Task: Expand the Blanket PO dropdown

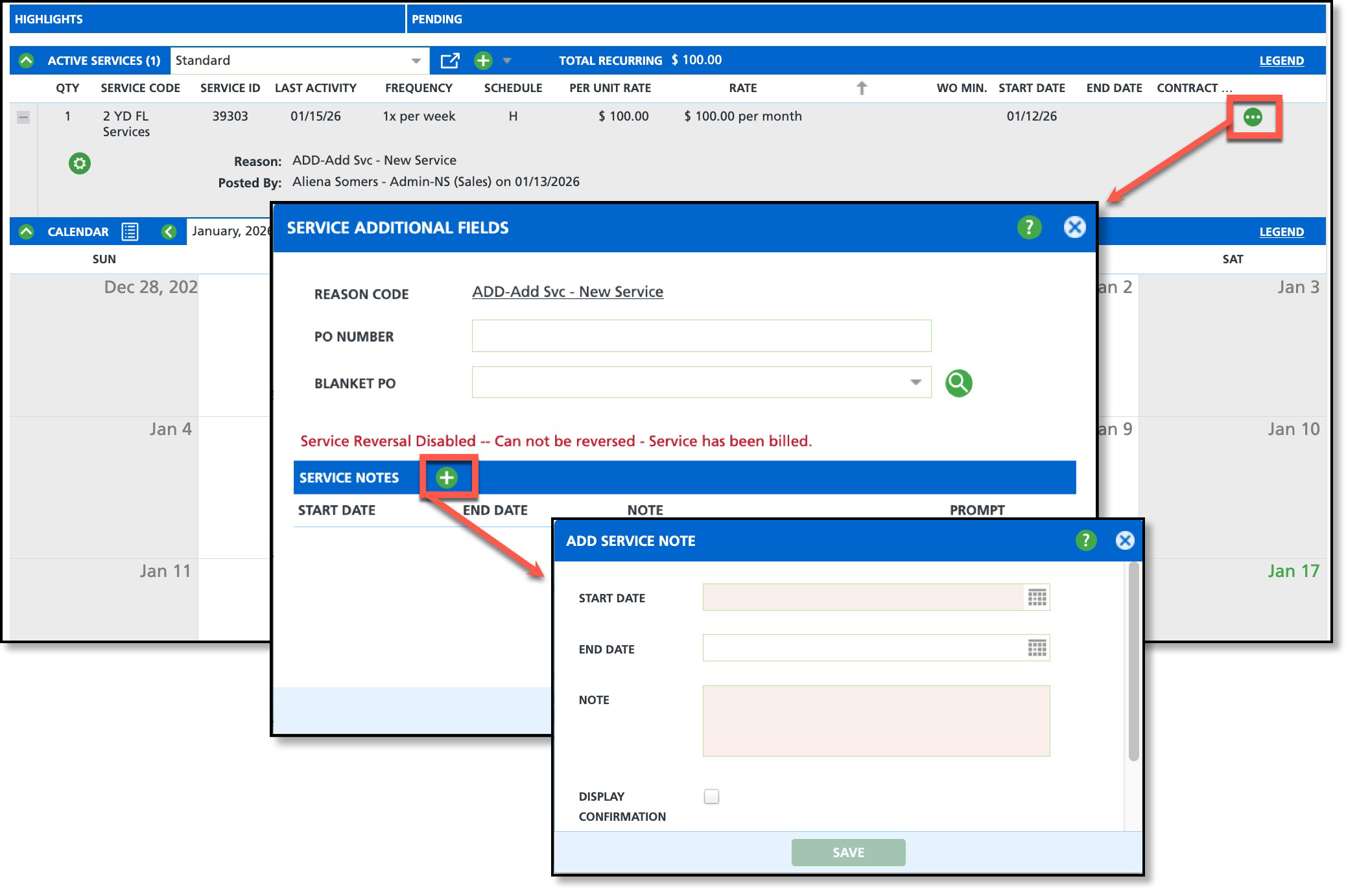Action: coord(915,383)
